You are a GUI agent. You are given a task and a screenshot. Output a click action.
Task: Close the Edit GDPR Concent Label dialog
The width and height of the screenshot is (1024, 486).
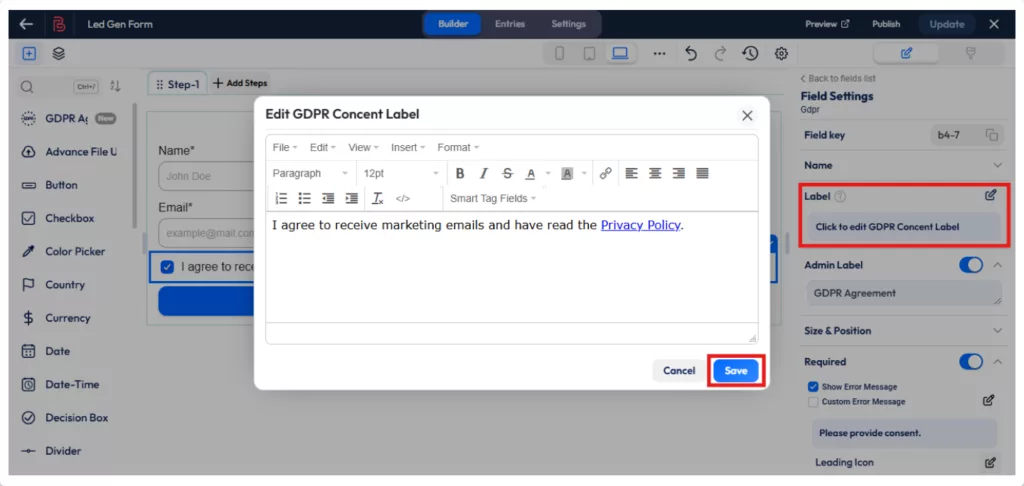[748, 116]
